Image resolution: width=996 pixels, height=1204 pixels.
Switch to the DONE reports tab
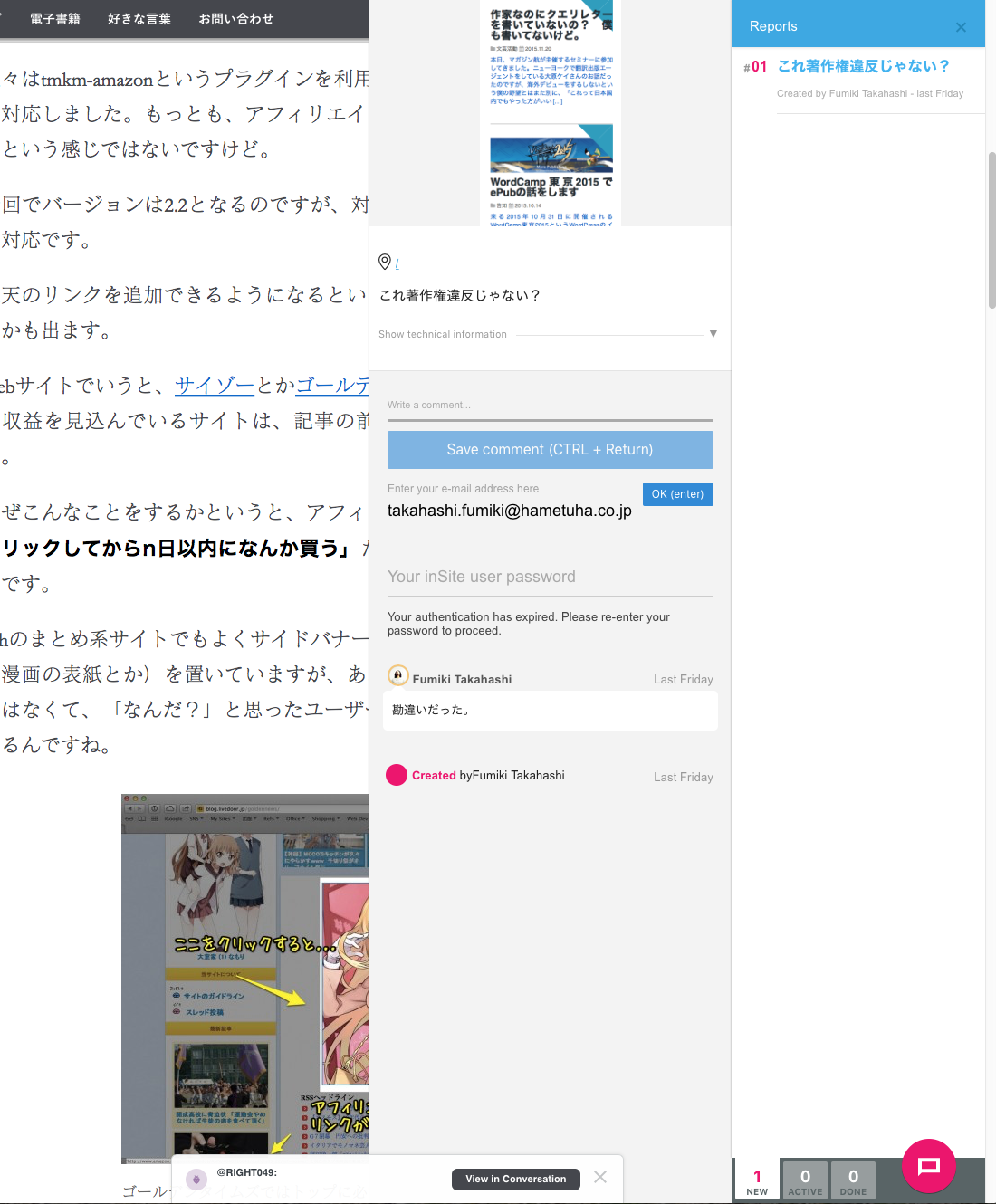point(853,1180)
